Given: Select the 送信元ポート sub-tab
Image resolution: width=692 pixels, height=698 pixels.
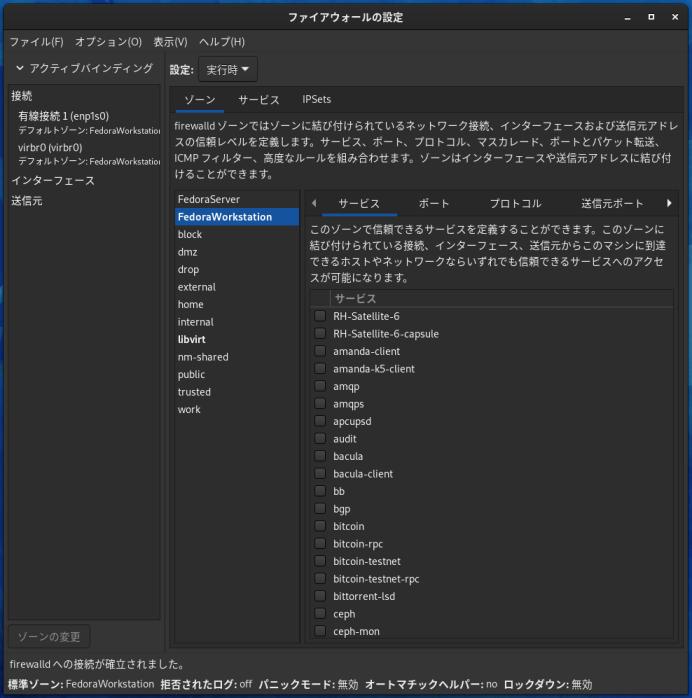Looking at the screenshot, I should tap(612, 204).
